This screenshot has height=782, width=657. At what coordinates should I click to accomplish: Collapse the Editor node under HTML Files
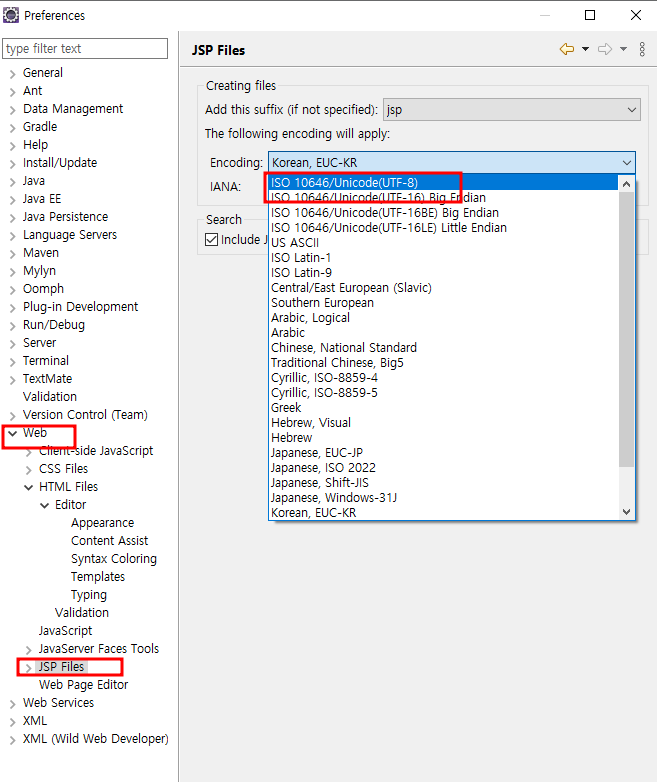44,505
